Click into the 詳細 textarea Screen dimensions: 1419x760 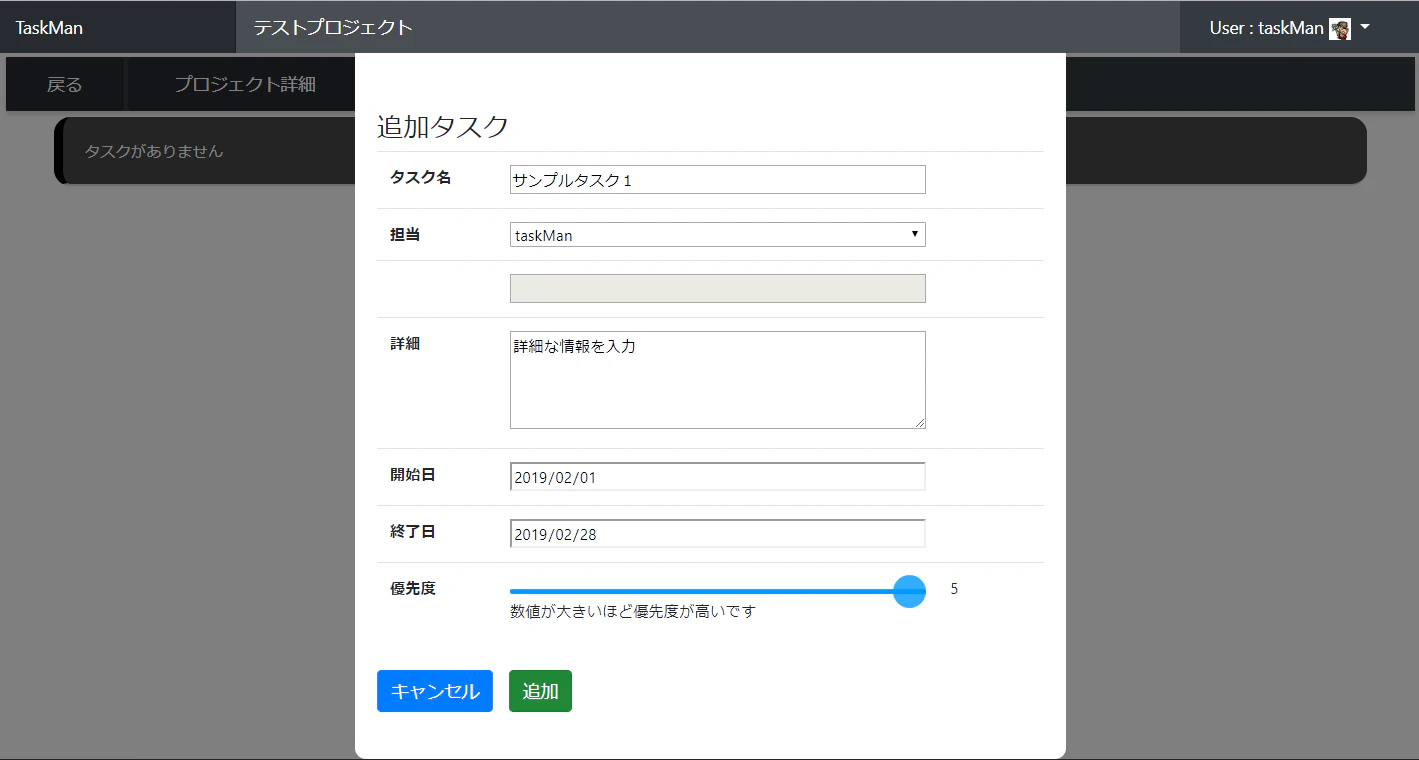pyautogui.click(x=718, y=380)
